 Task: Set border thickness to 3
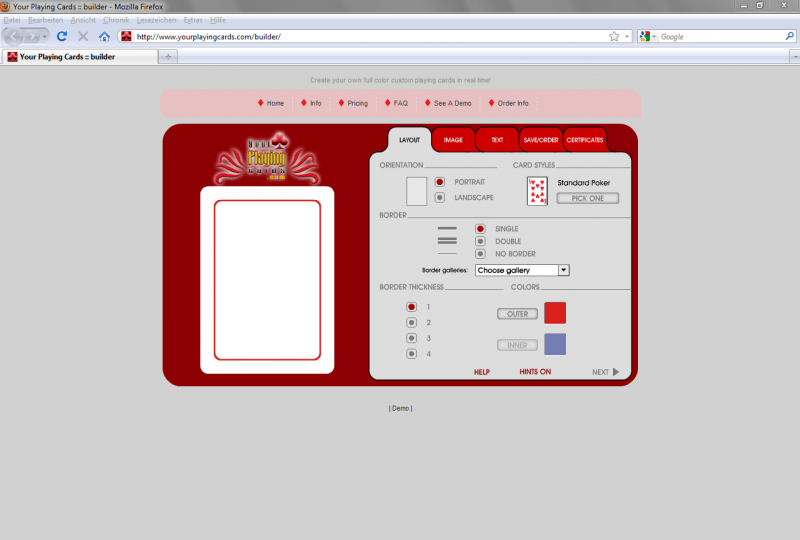pyautogui.click(x=411, y=338)
